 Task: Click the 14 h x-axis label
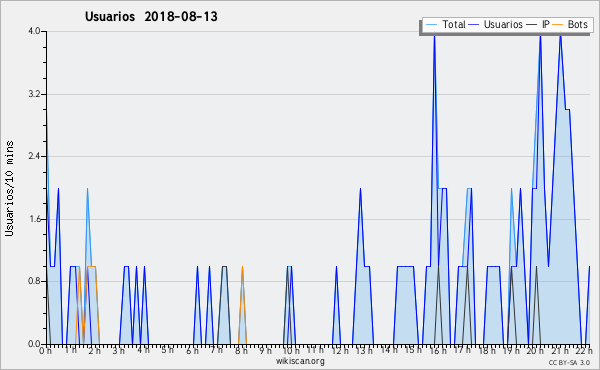click(x=389, y=350)
